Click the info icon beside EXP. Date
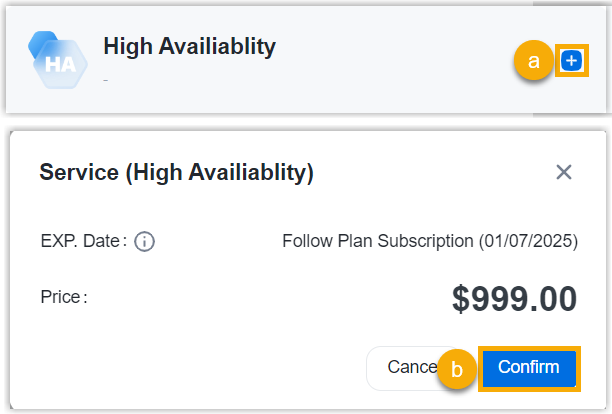This screenshot has width=612, height=414. [x=144, y=242]
